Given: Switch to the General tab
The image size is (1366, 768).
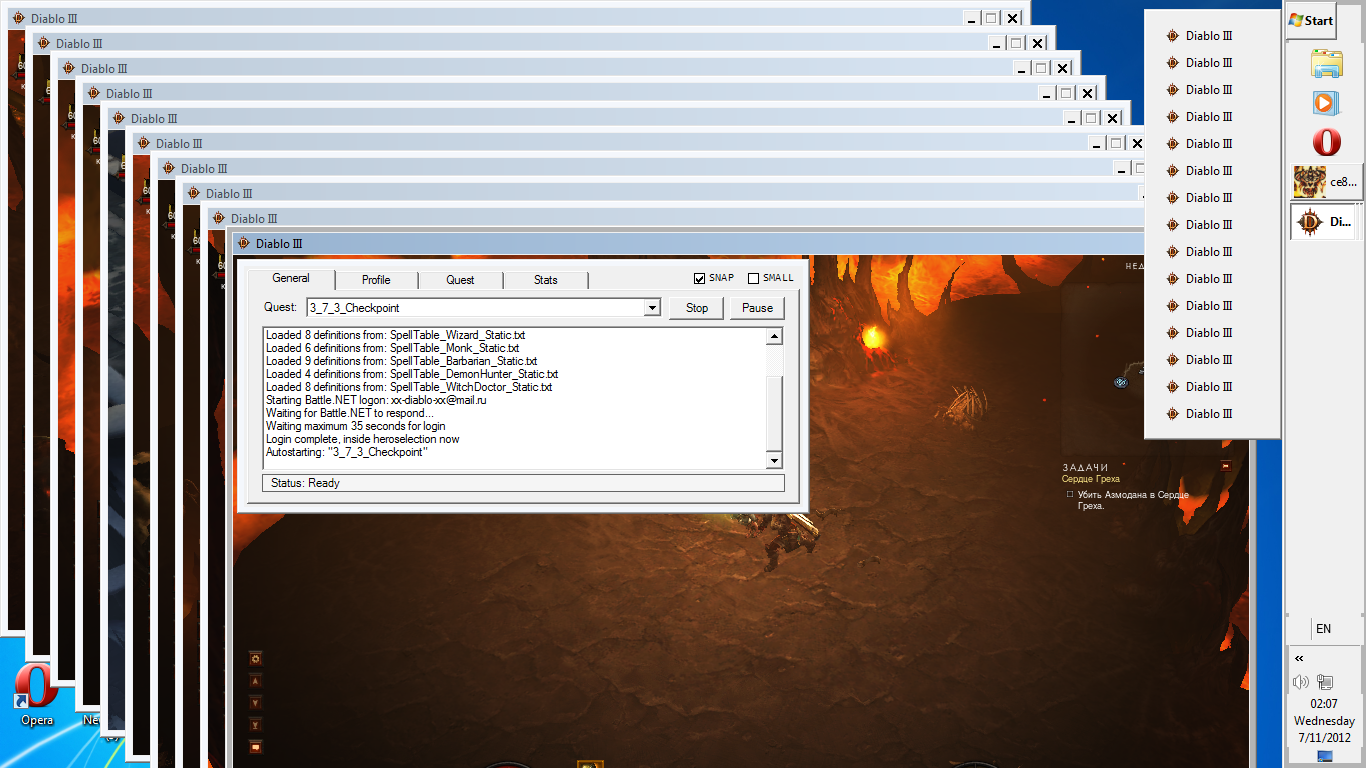Looking at the screenshot, I should tap(291, 278).
